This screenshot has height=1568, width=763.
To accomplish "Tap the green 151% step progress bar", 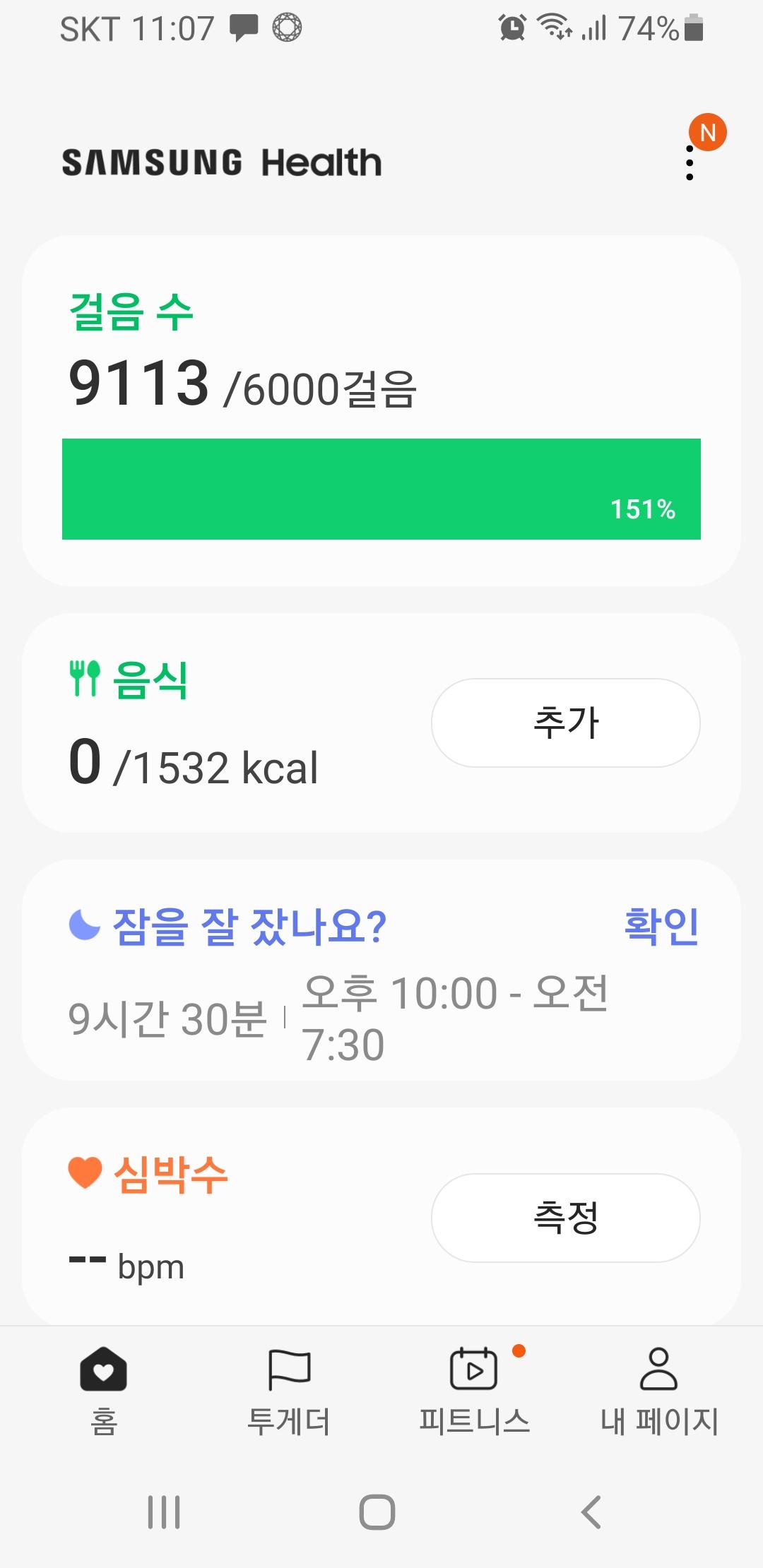I will [381, 489].
